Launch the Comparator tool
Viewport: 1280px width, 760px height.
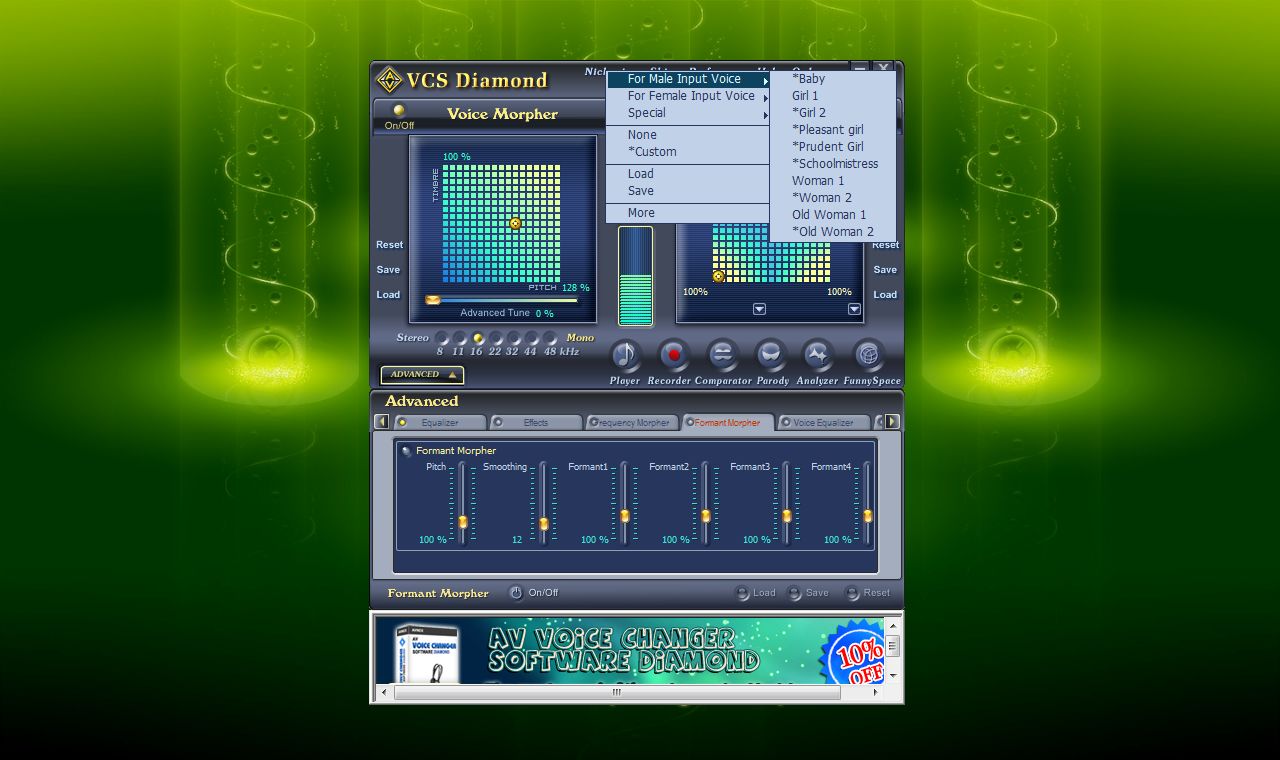point(721,356)
